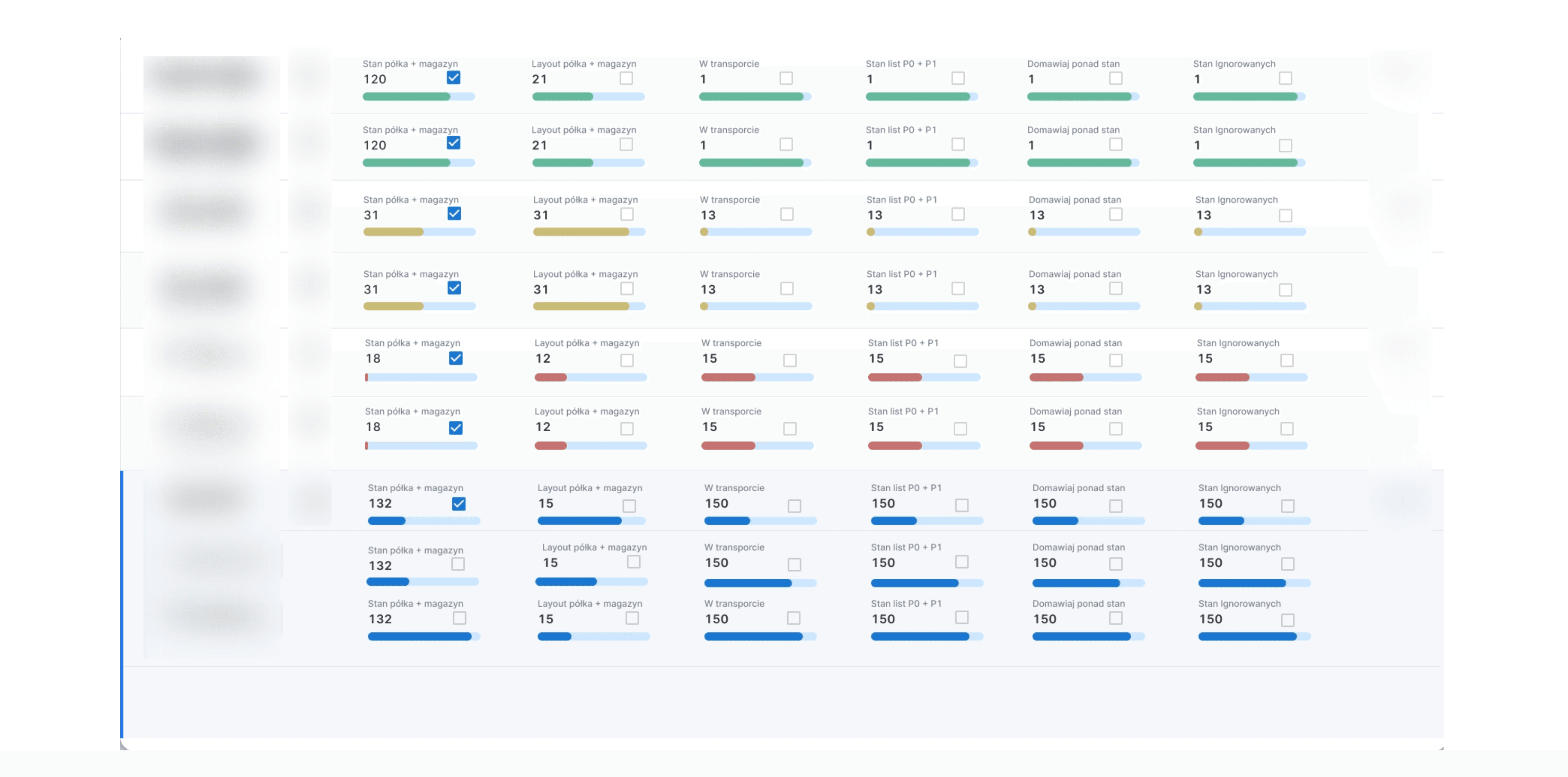The height and width of the screenshot is (777, 1568).
Task: Uncheck Stan półka + magazyn in second 18 row
Action: tap(456, 428)
